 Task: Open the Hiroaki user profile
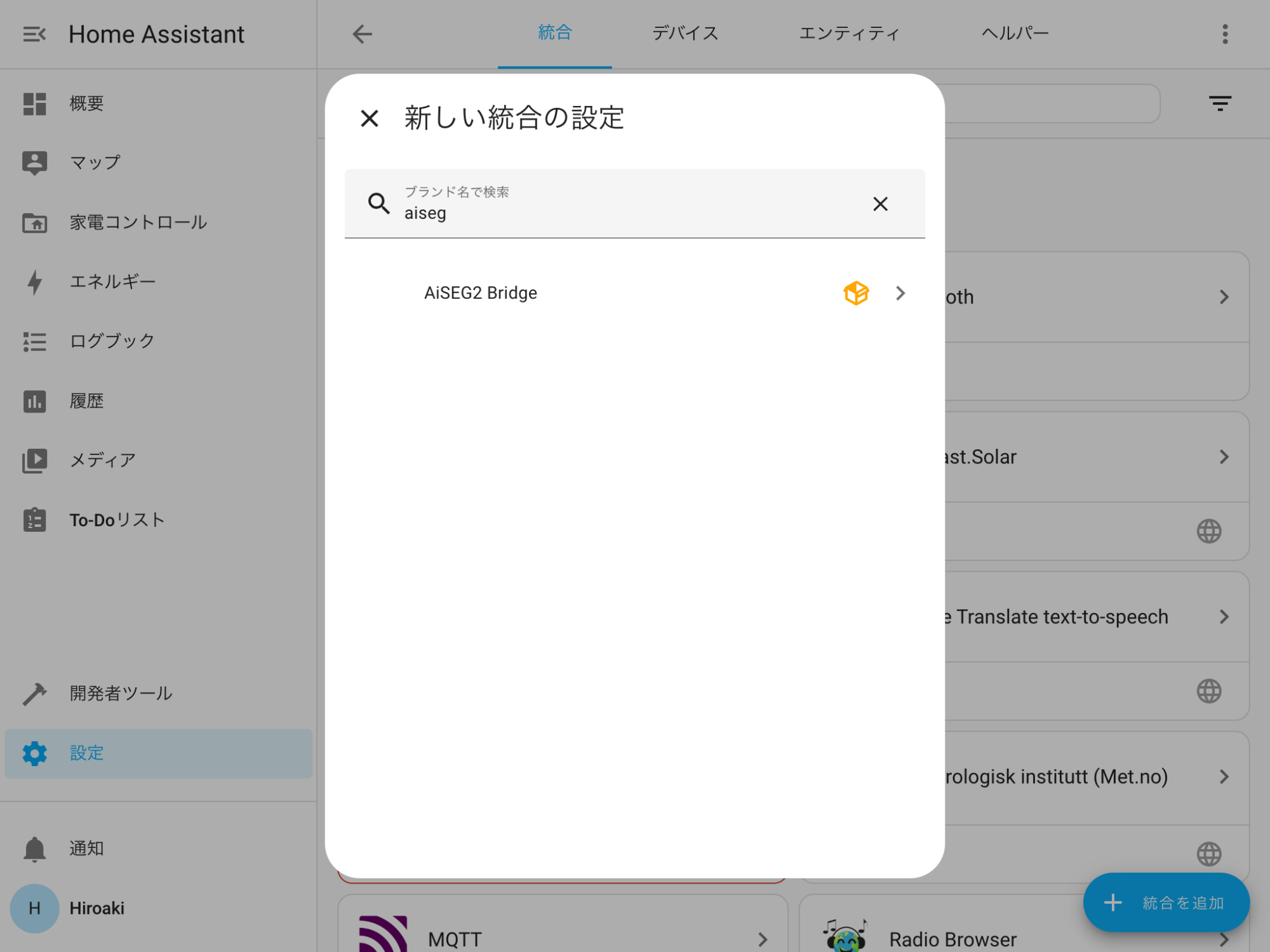click(159, 908)
